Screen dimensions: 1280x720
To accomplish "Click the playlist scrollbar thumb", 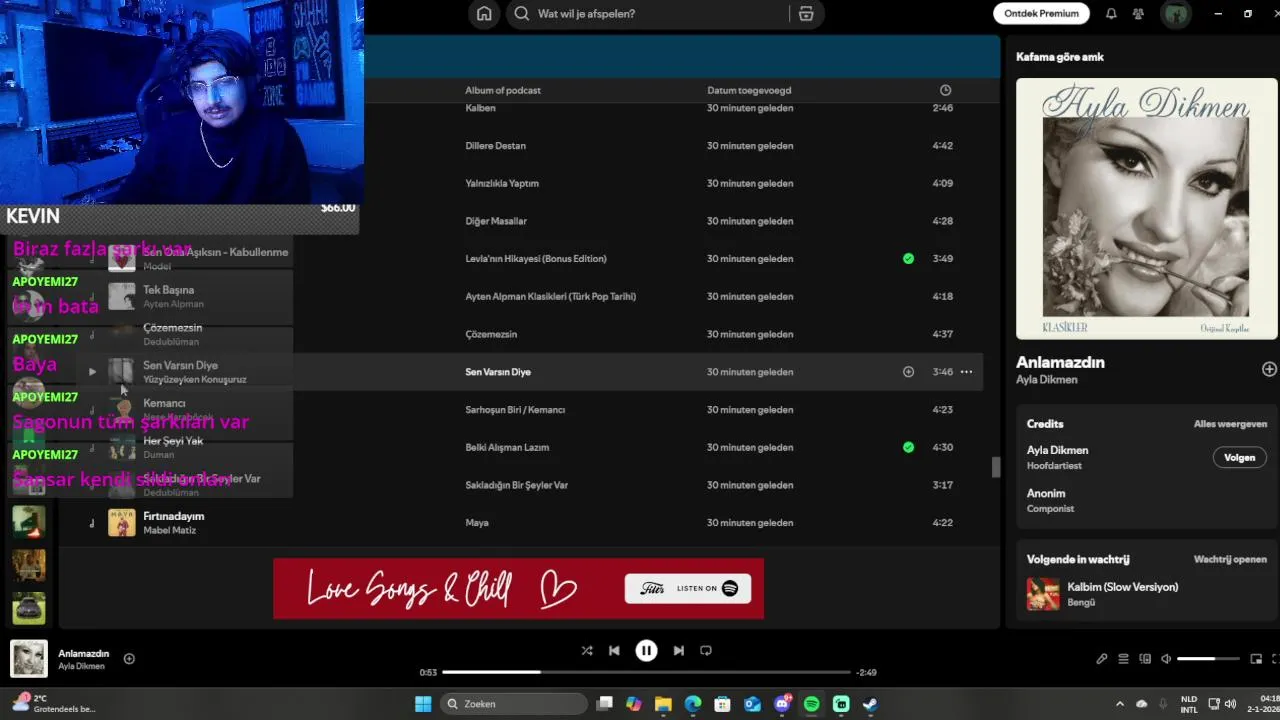I will coord(995,467).
